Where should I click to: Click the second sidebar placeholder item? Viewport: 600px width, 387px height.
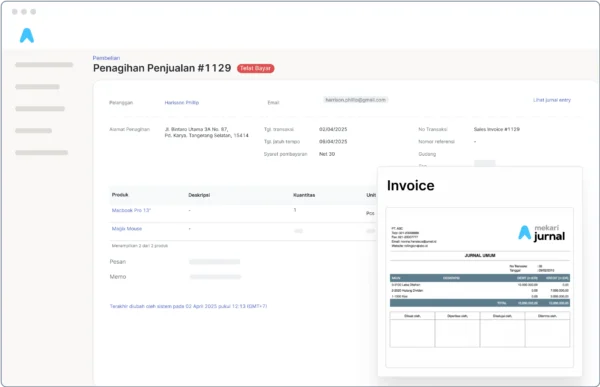[37, 87]
